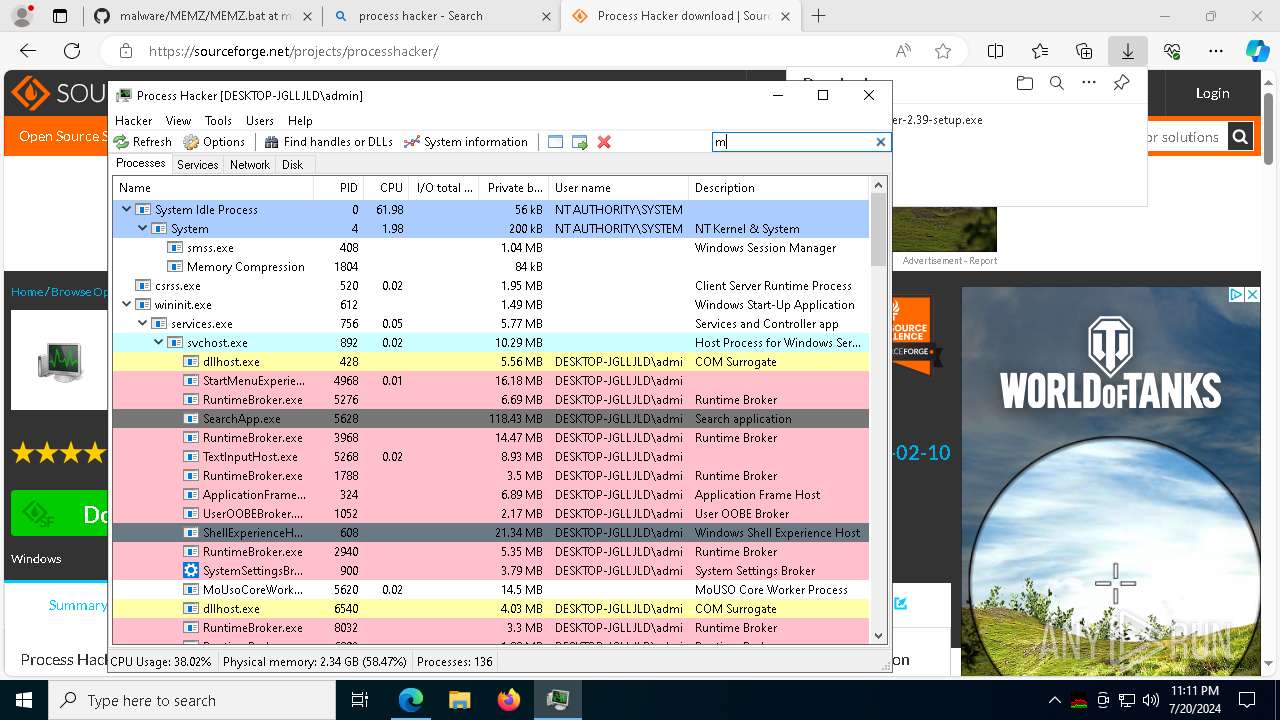Sort by the User name column
Image resolution: width=1280 pixels, height=720 pixels.
(618, 188)
